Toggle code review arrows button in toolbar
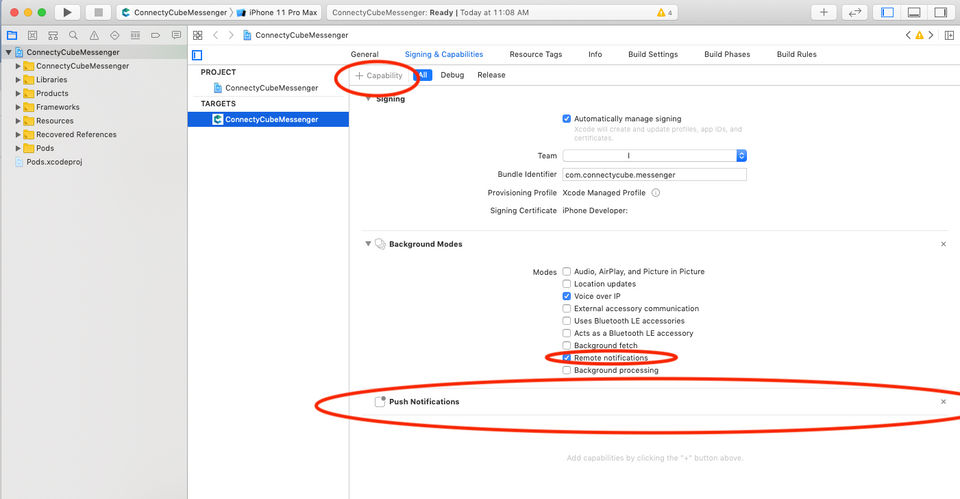960x499 pixels. pyautogui.click(x=855, y=12)
